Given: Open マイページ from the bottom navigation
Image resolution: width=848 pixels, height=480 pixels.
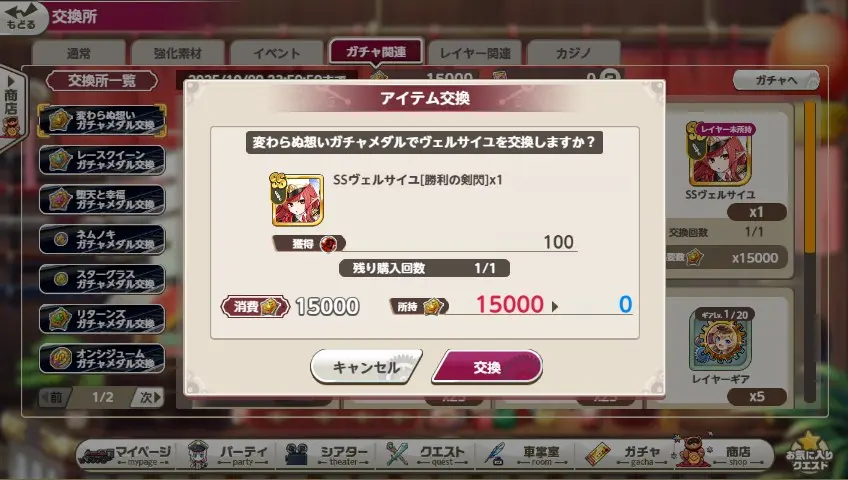Looking at the screenshot, I should coord(125,454).
